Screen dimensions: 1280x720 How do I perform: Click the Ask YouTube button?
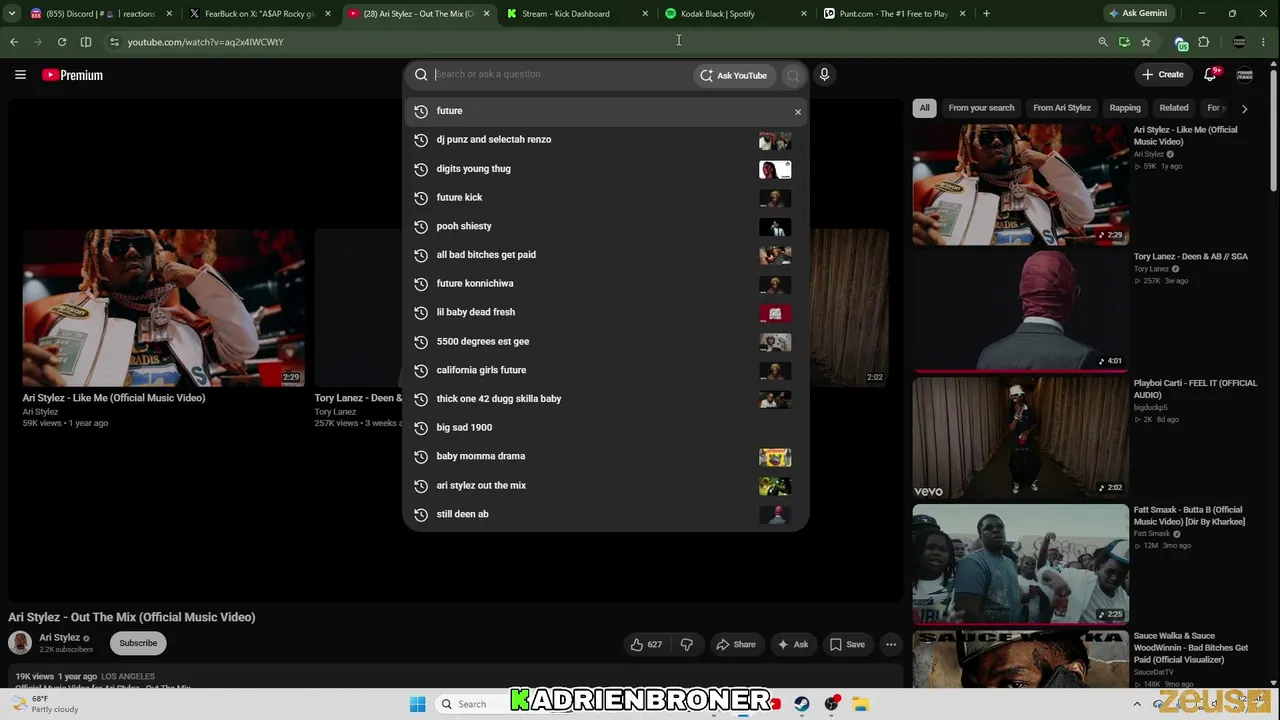733,75
